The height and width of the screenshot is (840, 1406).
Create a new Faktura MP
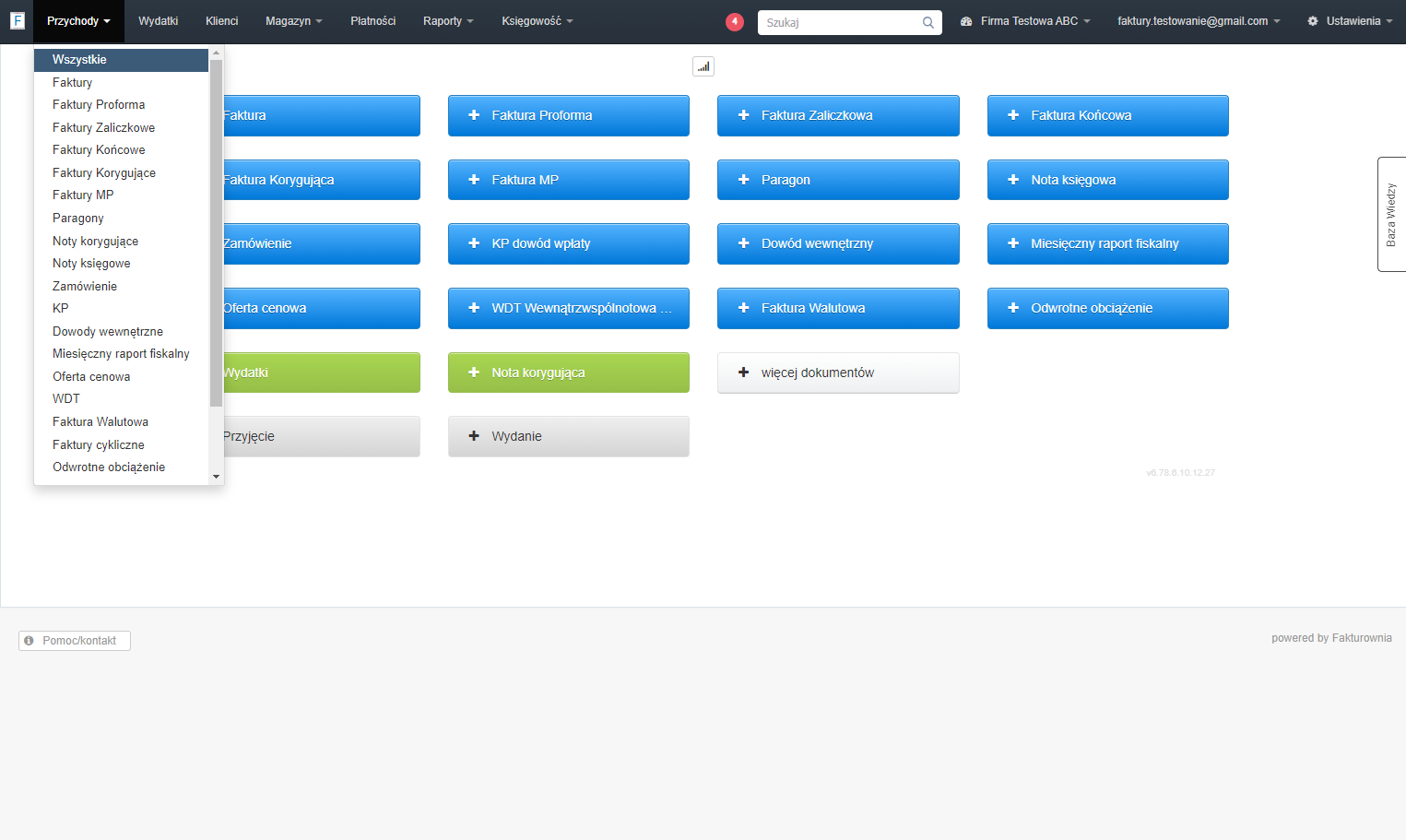pos(569,180)
